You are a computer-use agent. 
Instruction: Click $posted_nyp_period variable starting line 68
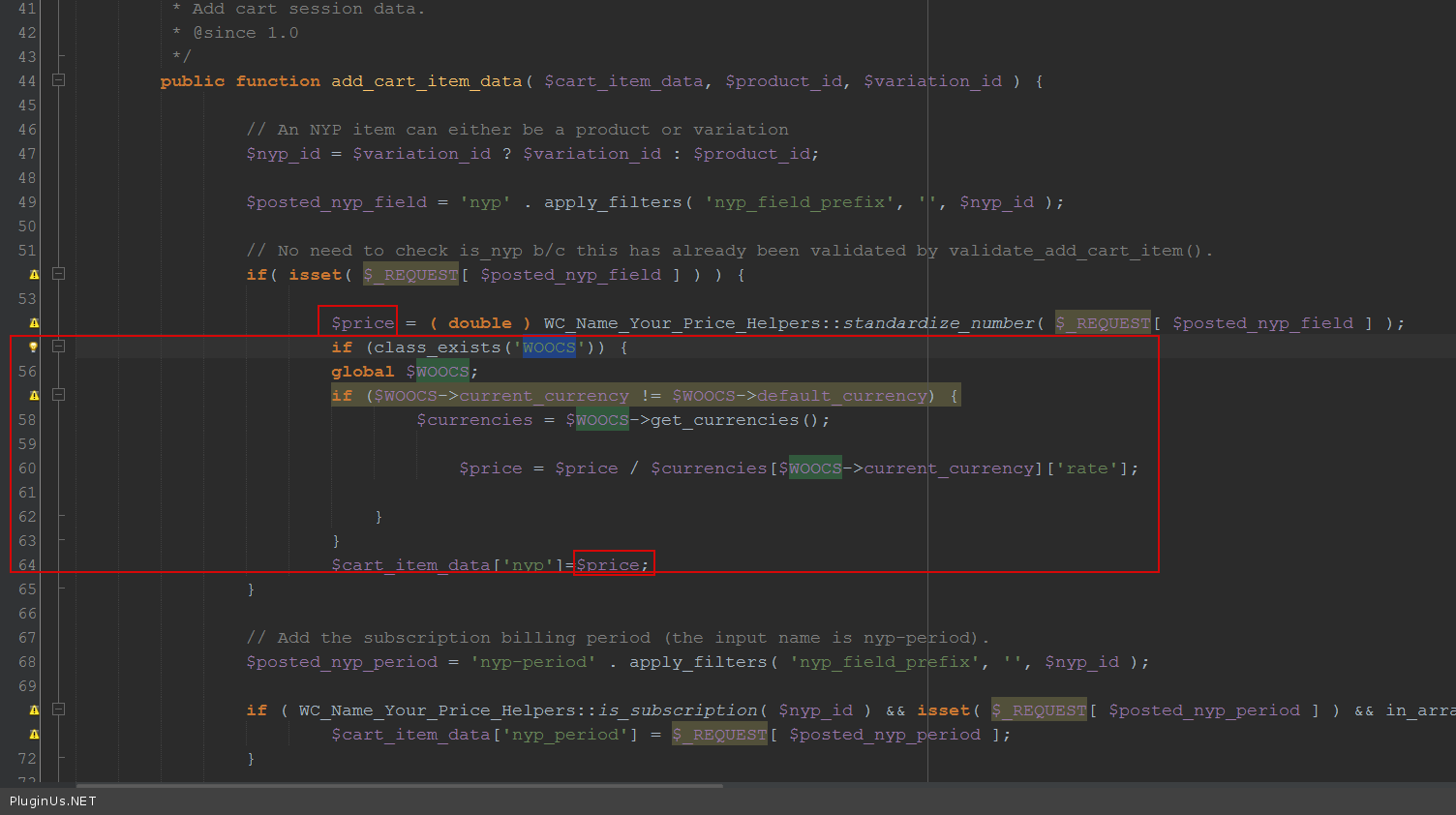click(x=342, y=662)
